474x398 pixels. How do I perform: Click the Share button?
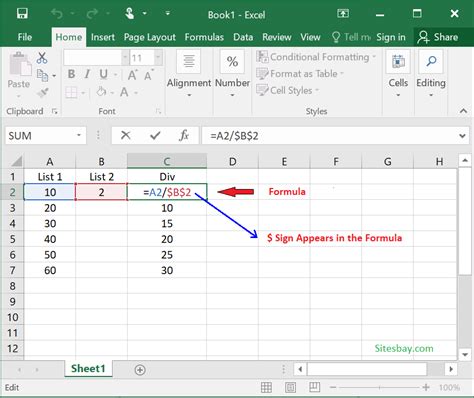tap(438, 37)
